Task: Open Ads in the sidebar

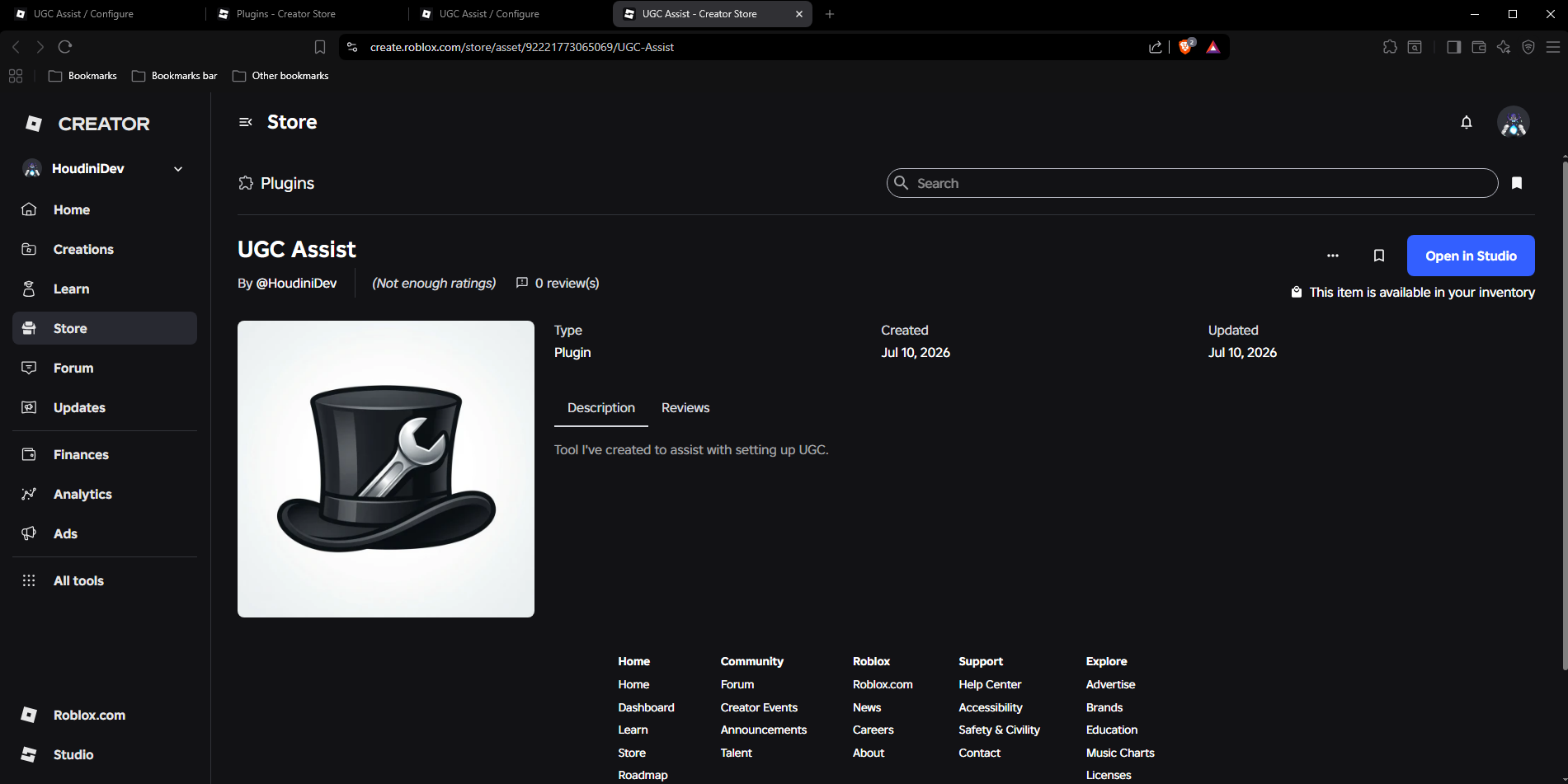Action: click(105, 533)
